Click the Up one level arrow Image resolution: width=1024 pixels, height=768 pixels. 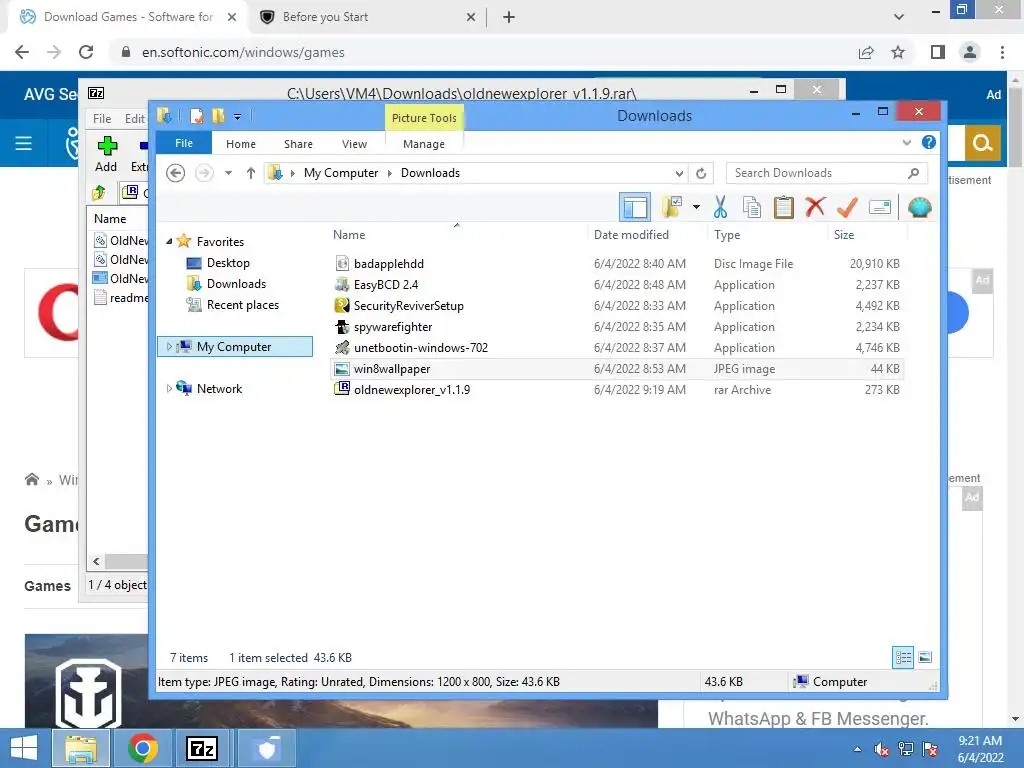click(x=251, y=173)
